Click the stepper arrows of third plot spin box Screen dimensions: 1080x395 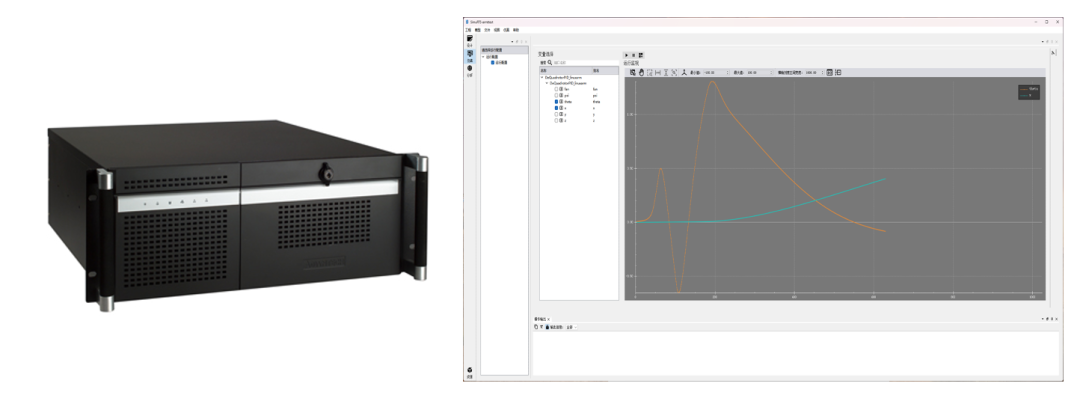click(822, 72)
